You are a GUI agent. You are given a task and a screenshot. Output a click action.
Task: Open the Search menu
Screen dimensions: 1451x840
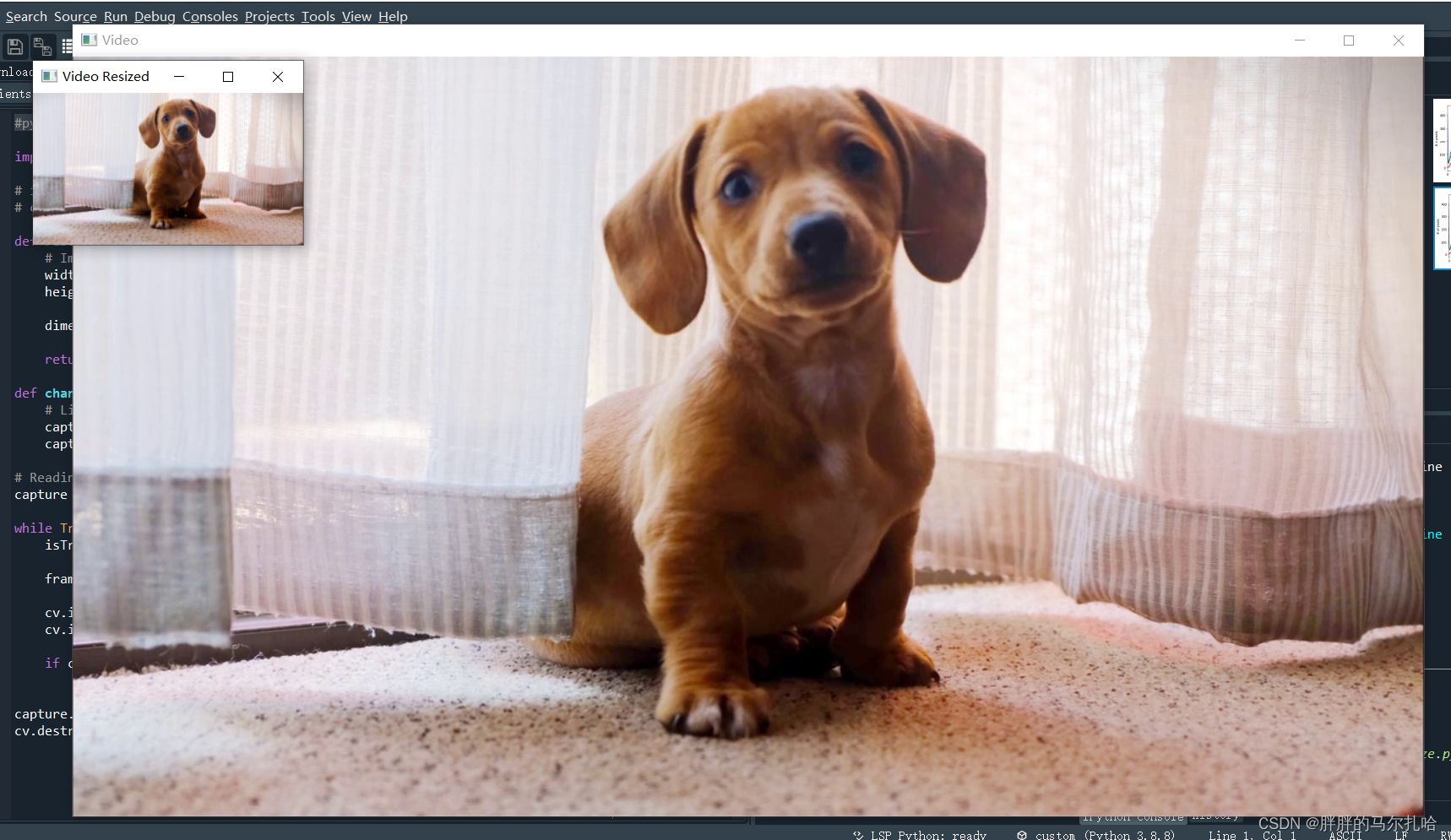point(26,16)
